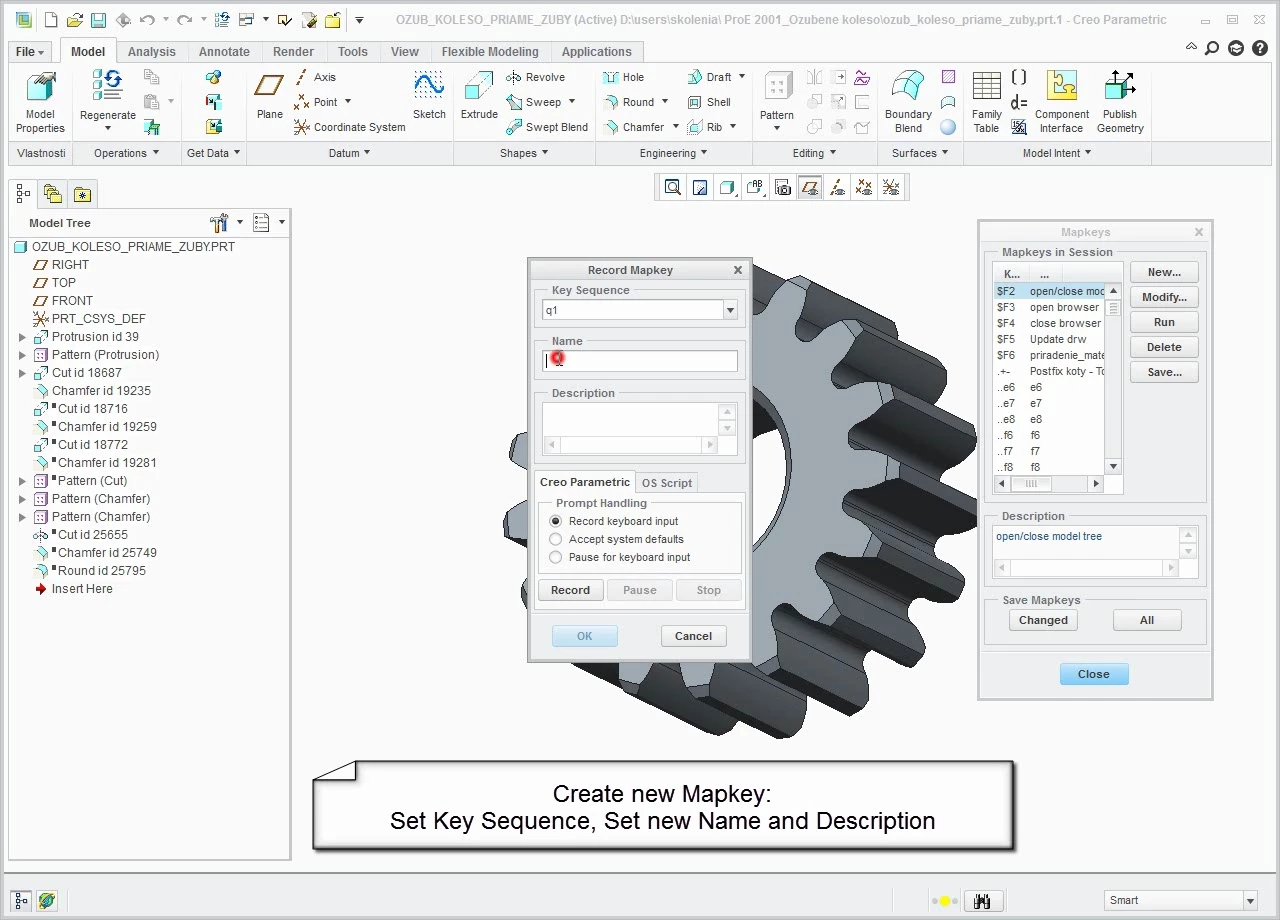Open Model Tree settings hammer icon

pyautogui.click(x=219, y=222)
